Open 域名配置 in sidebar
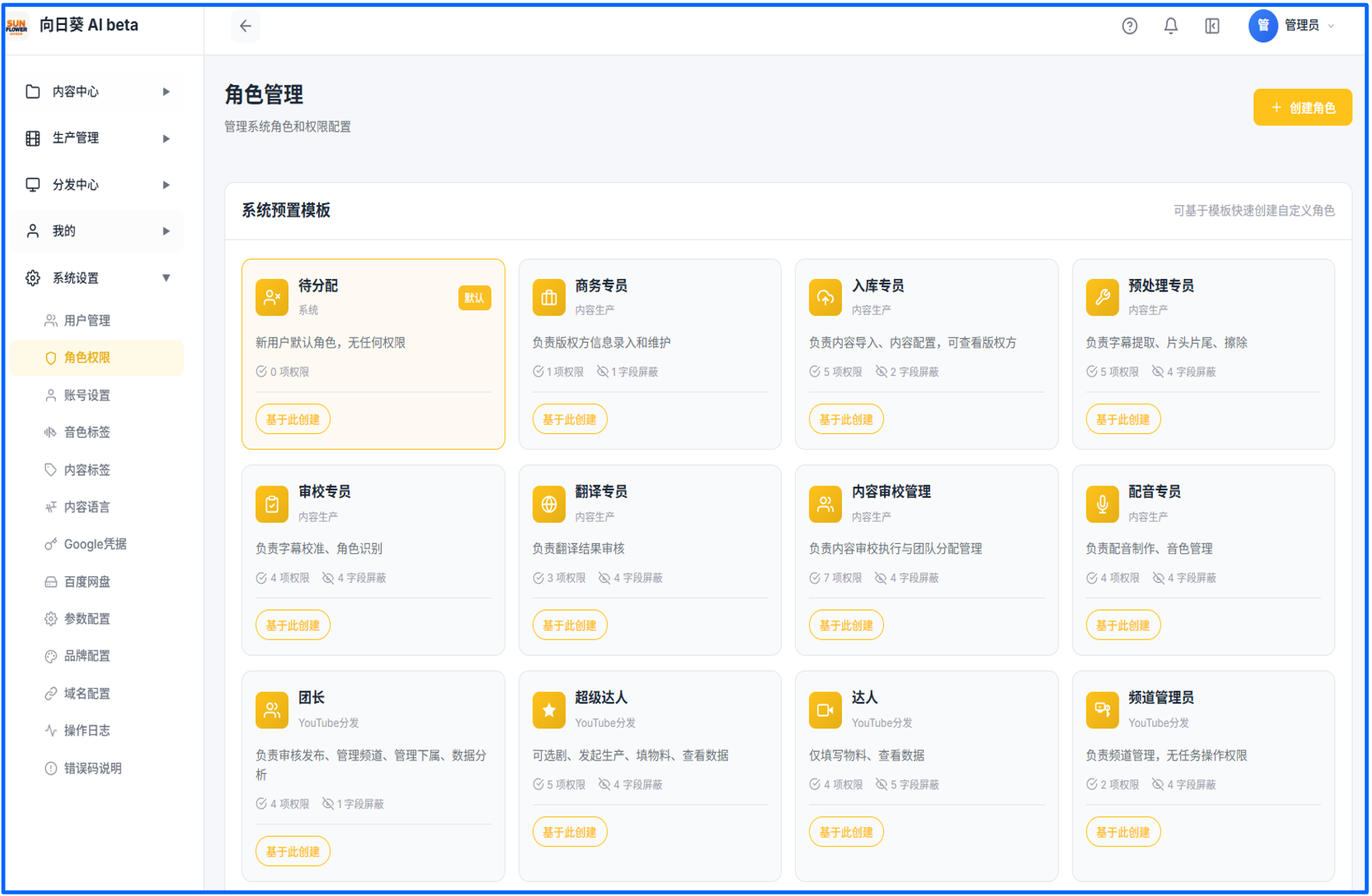This screenshot has height=896, width=1372. 97,693
